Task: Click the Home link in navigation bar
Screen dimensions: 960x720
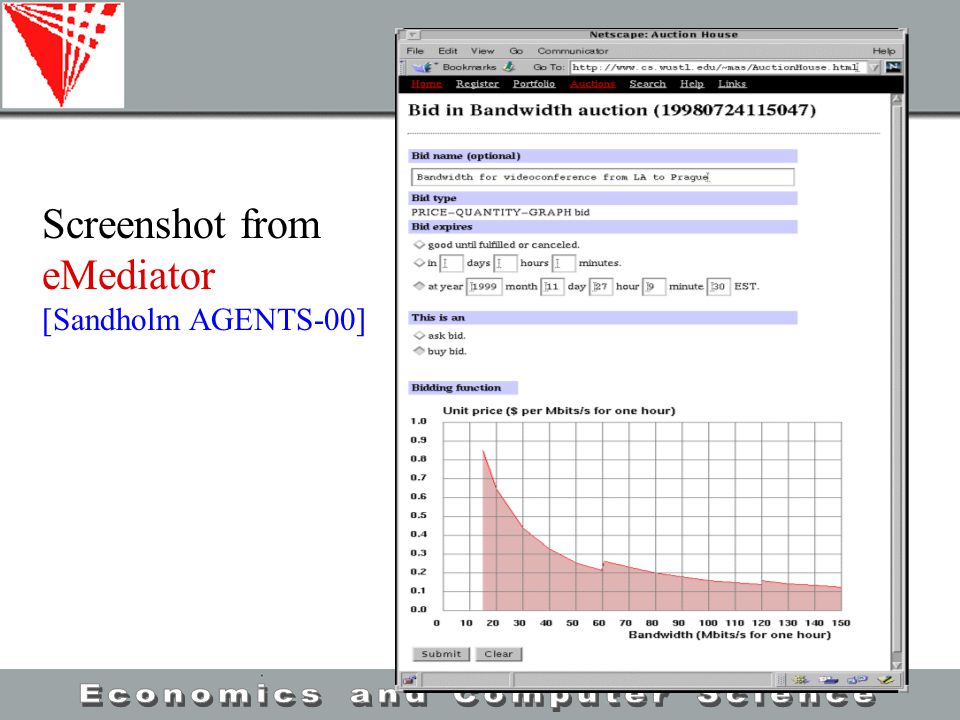Action: tap(426, 84)
